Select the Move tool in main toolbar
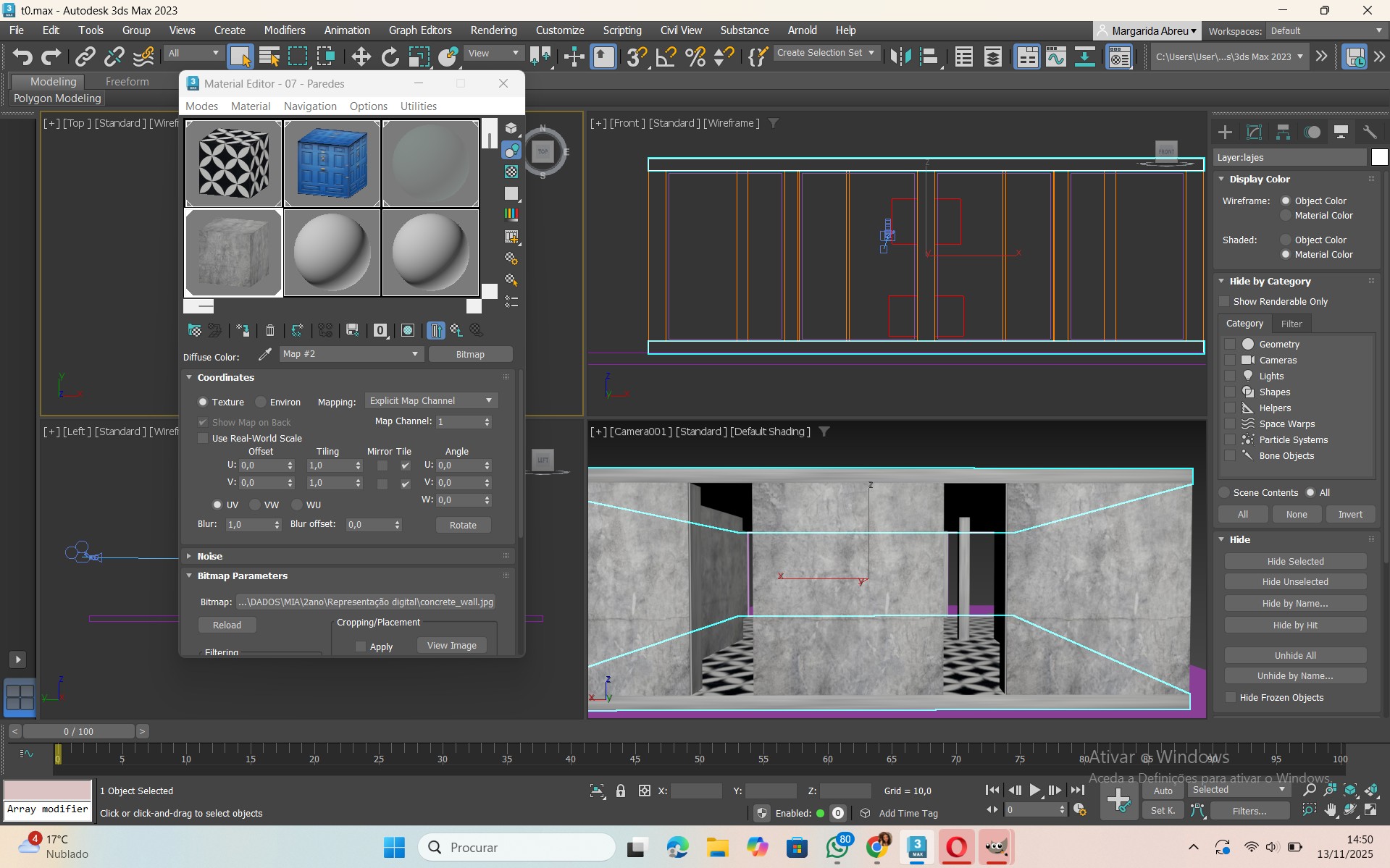Viewport: 1390px width, 868px height. pyautogui.click(x=361, y=56)
